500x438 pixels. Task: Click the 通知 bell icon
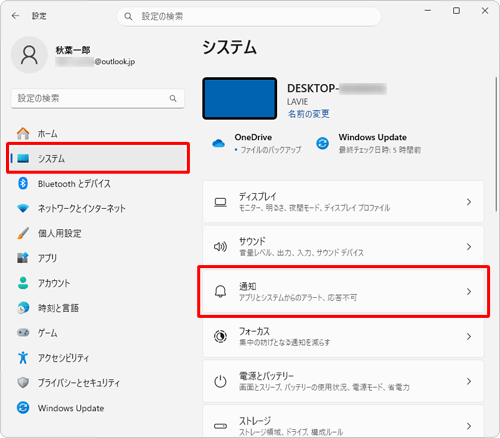(x=220, y=291)
